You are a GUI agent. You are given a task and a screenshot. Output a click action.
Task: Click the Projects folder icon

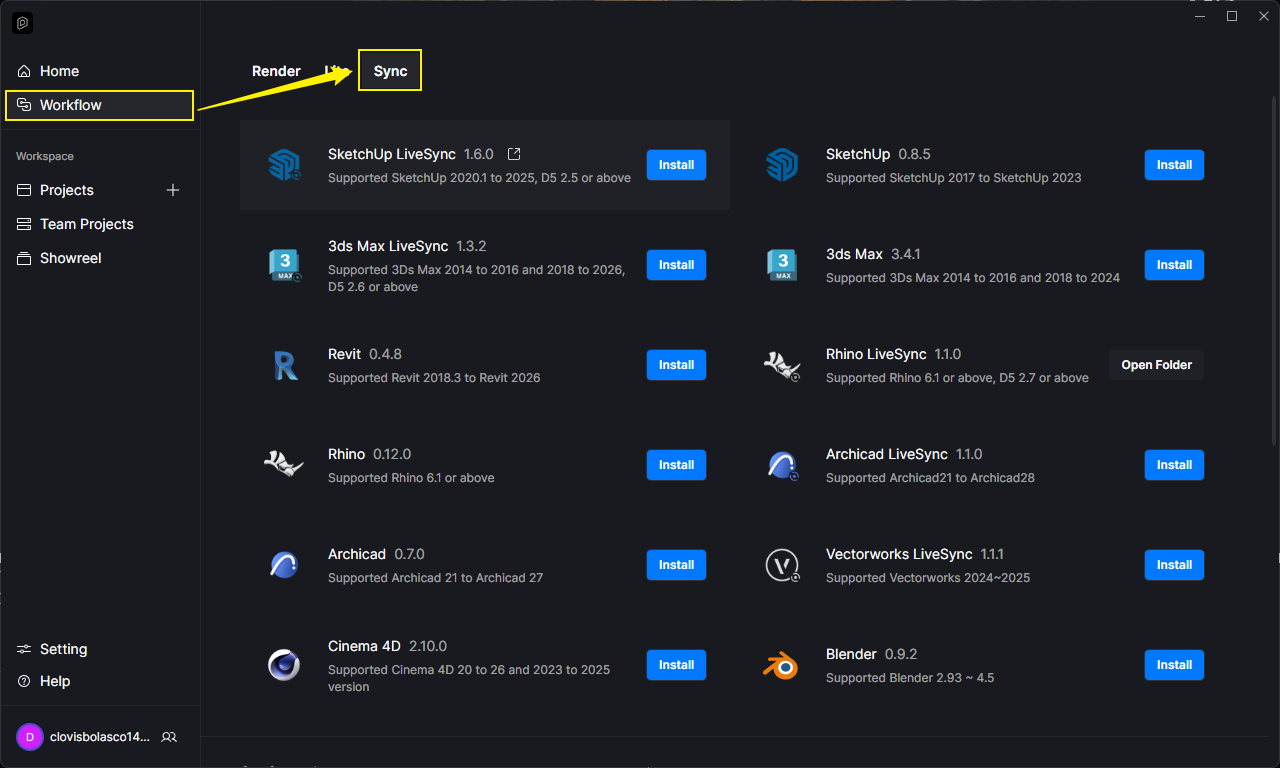click(24, 190)
